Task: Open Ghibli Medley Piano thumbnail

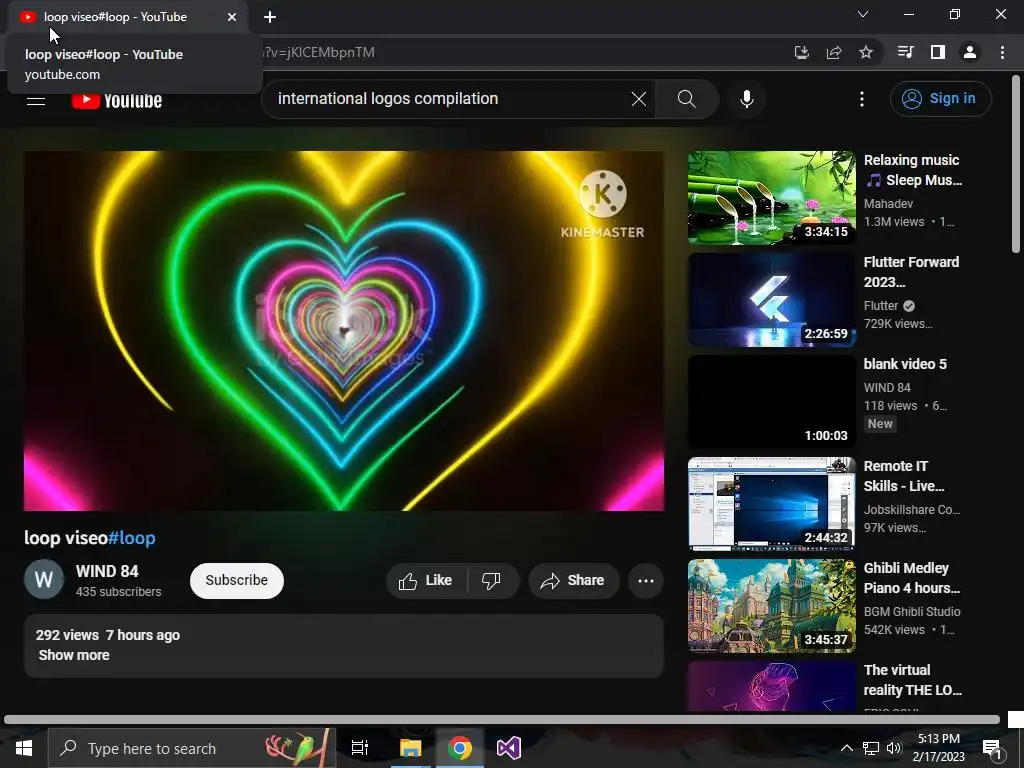Action: pyautogui.click(x=771, y=605)
